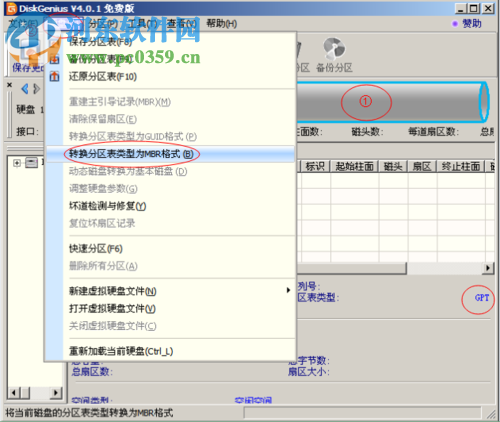
Task: Click the 赞助 link in the menu bar
Action: (x=472, y=24)
